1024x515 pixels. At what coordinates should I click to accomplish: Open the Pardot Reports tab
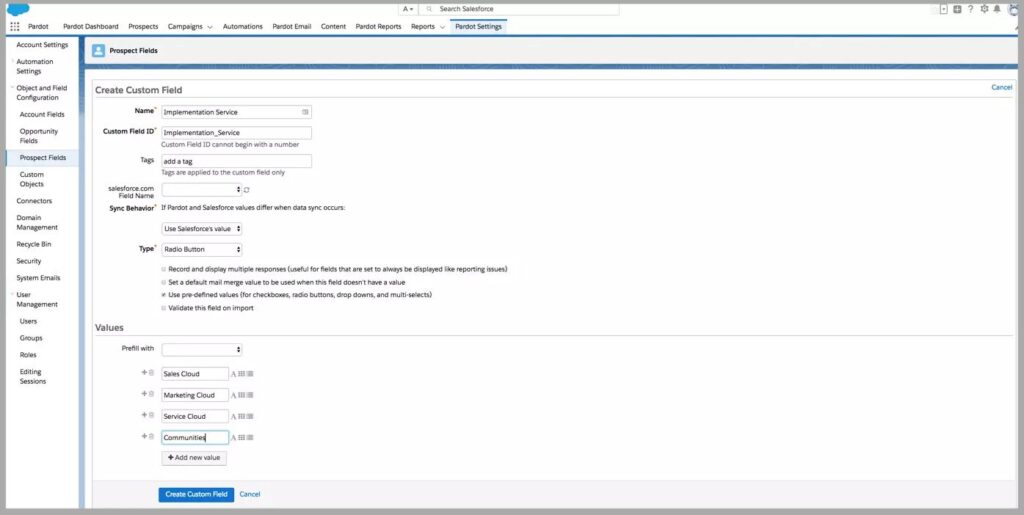click(x=378, y=27)
